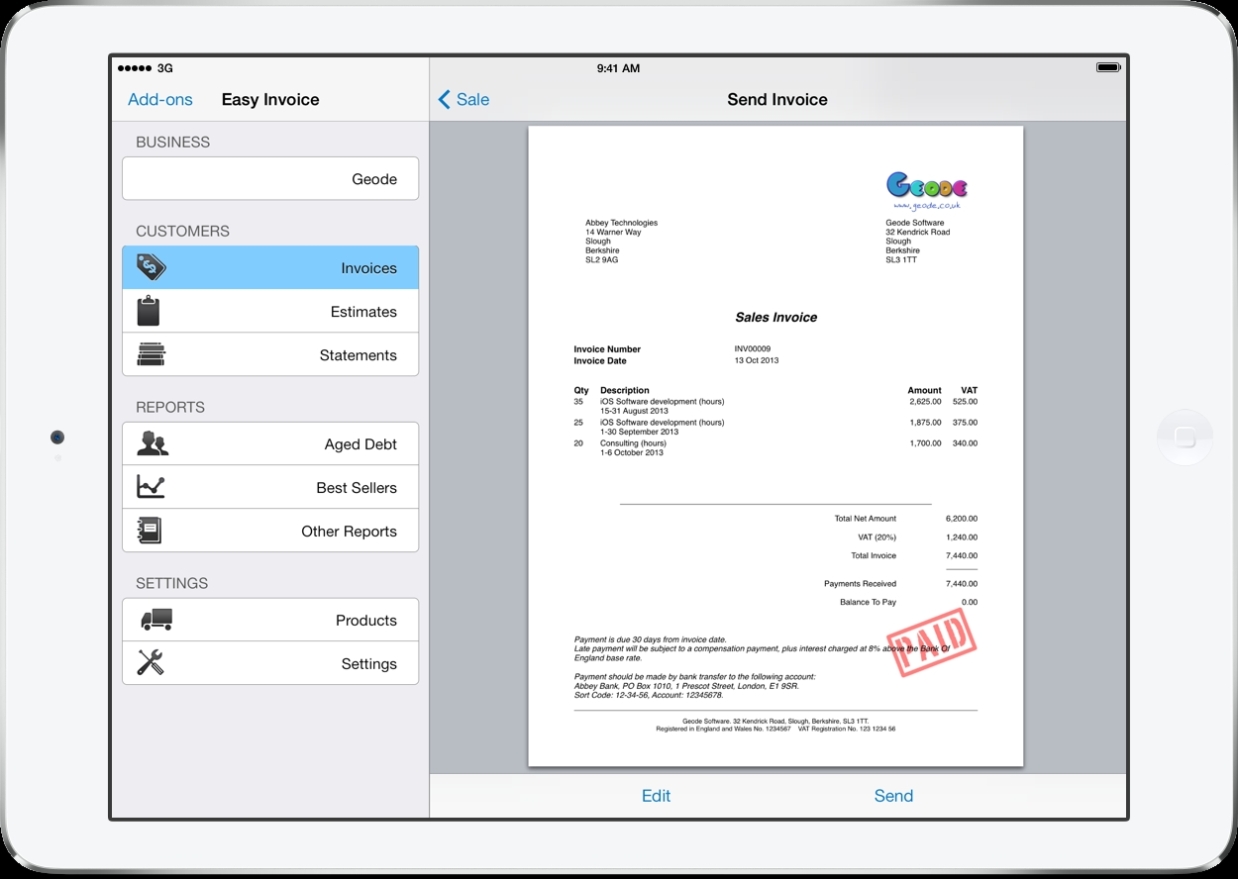Tap the battery icon in status bar
Viewport: 1238px width, 879px height.
pos(1108,67)
